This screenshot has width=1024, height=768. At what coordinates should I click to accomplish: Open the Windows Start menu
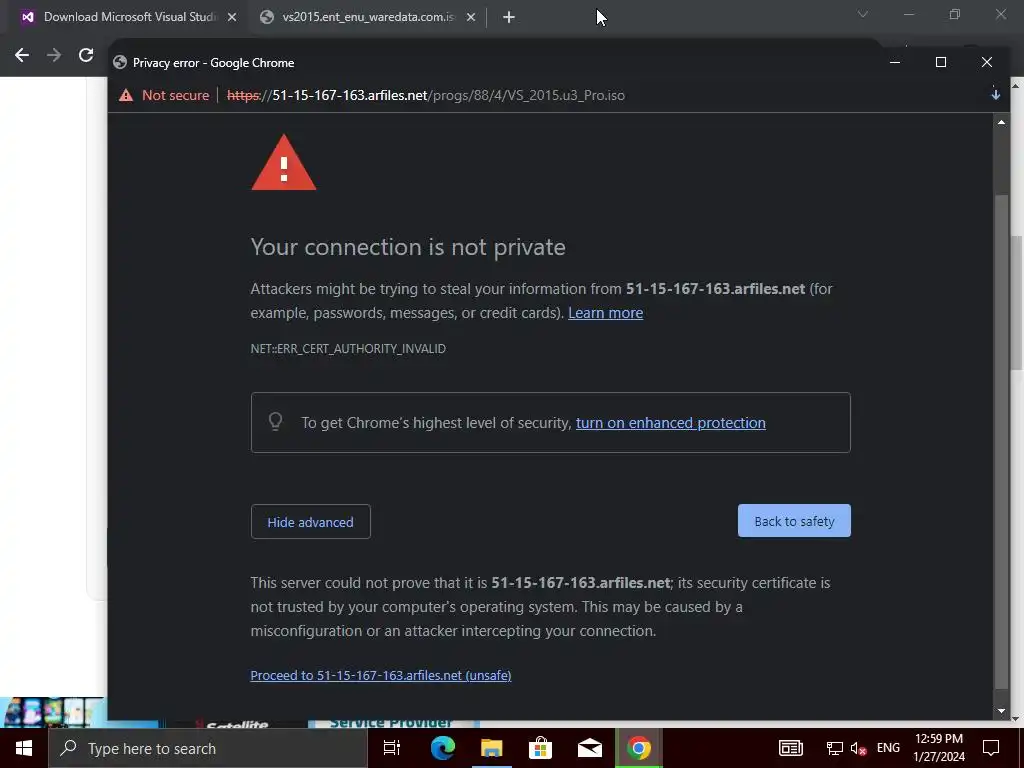(x=24, y=748)
